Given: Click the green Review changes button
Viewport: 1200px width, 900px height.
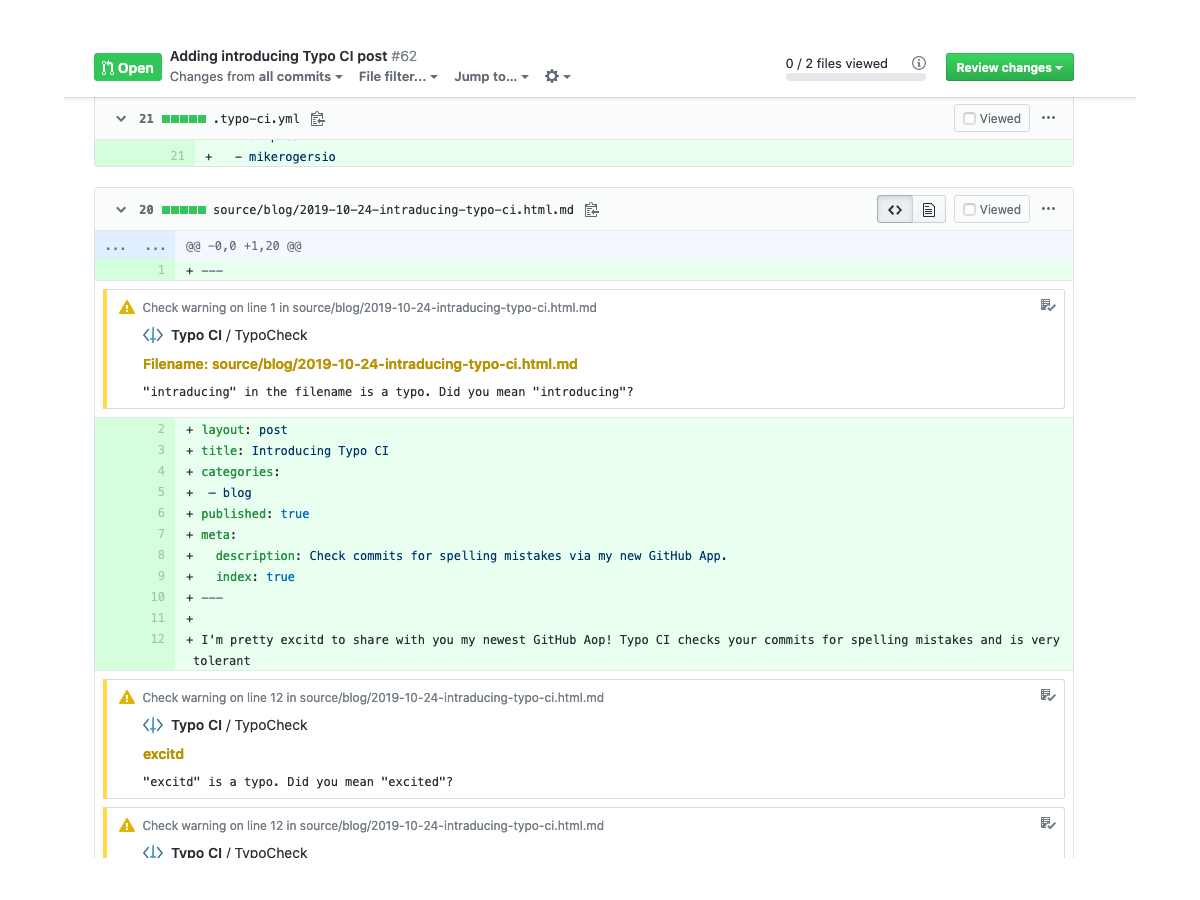Looking at the screenshot, I should click(x=1009, y=68).
